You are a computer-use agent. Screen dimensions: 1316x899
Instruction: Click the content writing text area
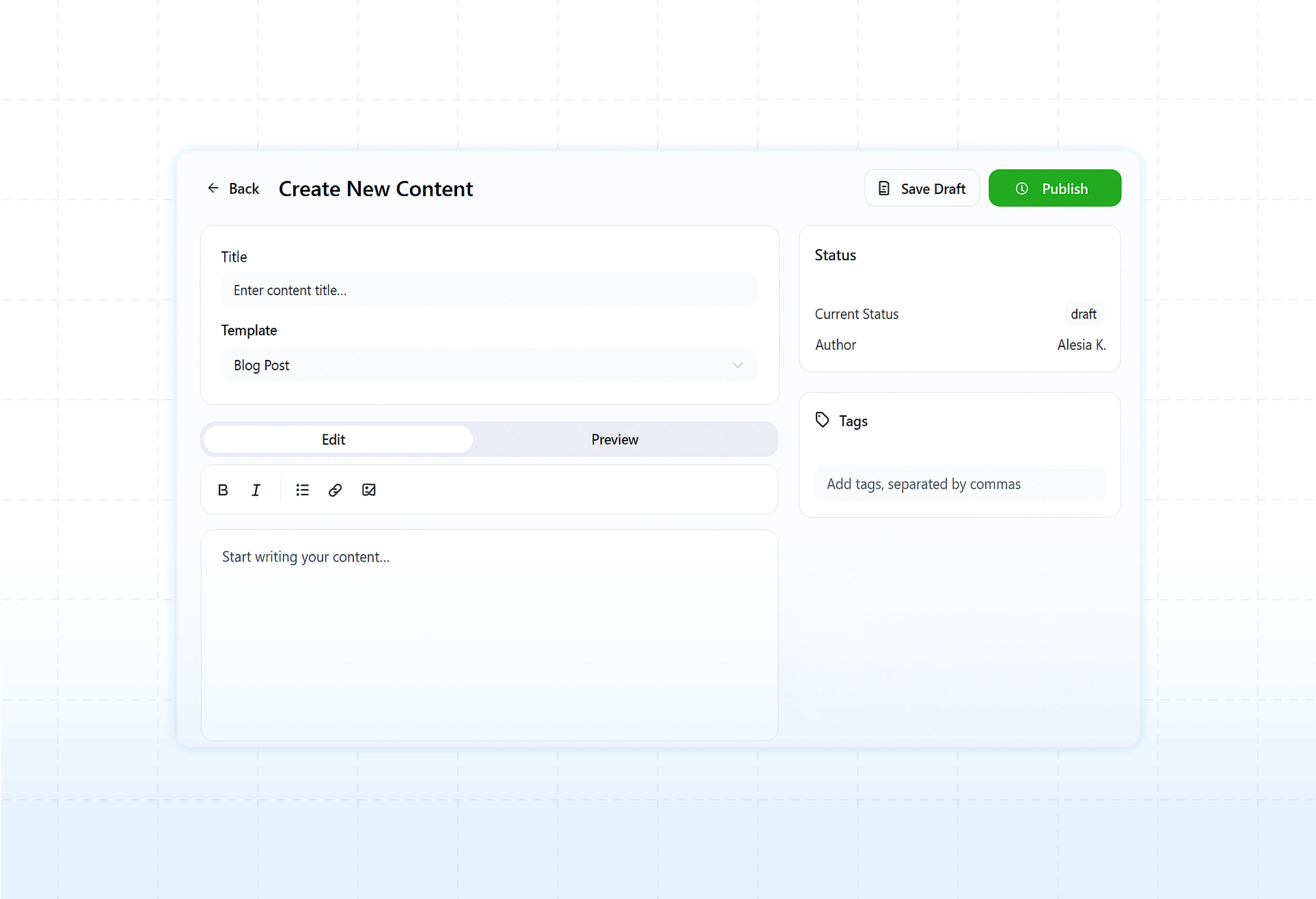pyautogui.click(x=489, y=635)
